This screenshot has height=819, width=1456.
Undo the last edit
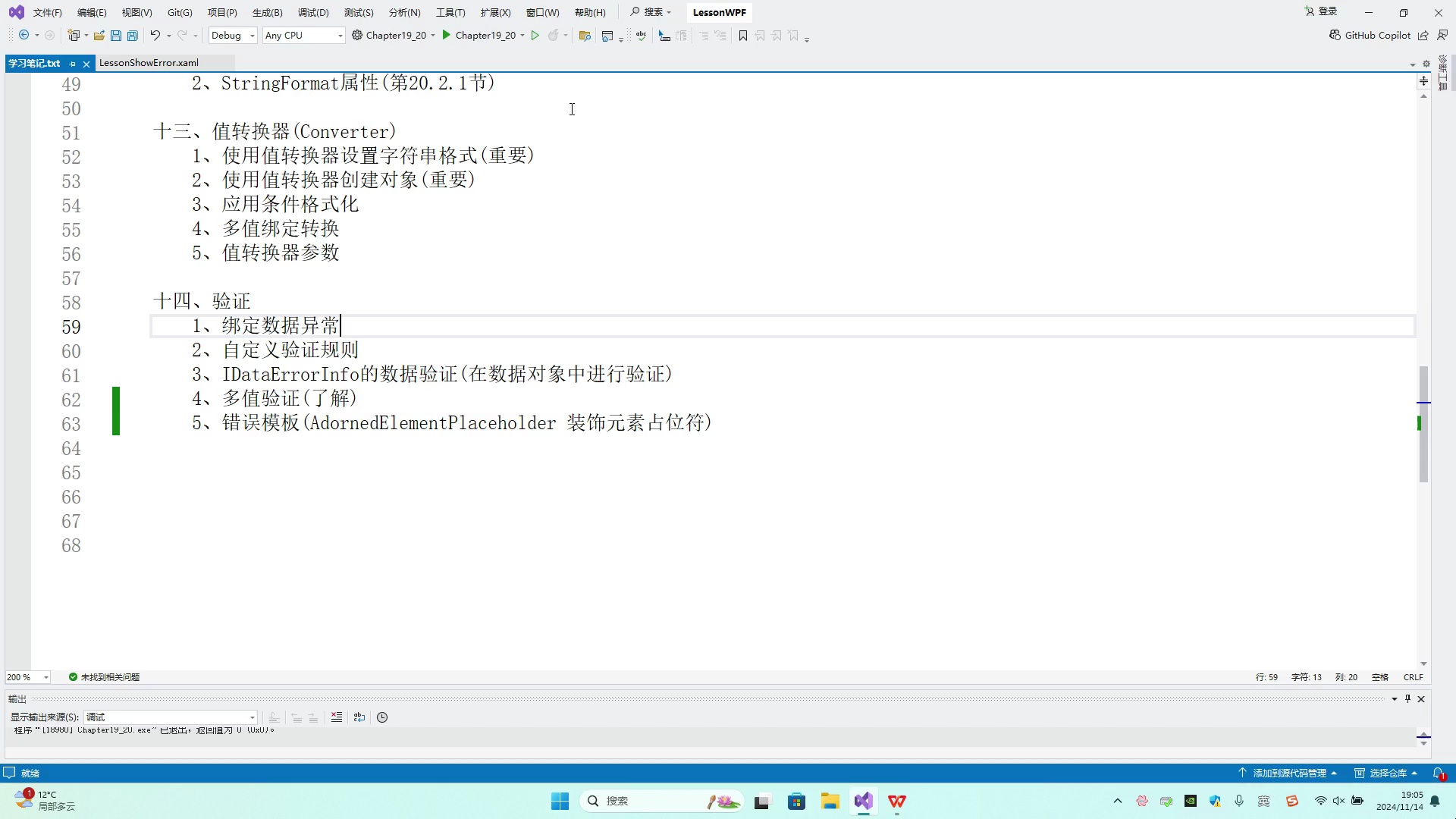155,35
